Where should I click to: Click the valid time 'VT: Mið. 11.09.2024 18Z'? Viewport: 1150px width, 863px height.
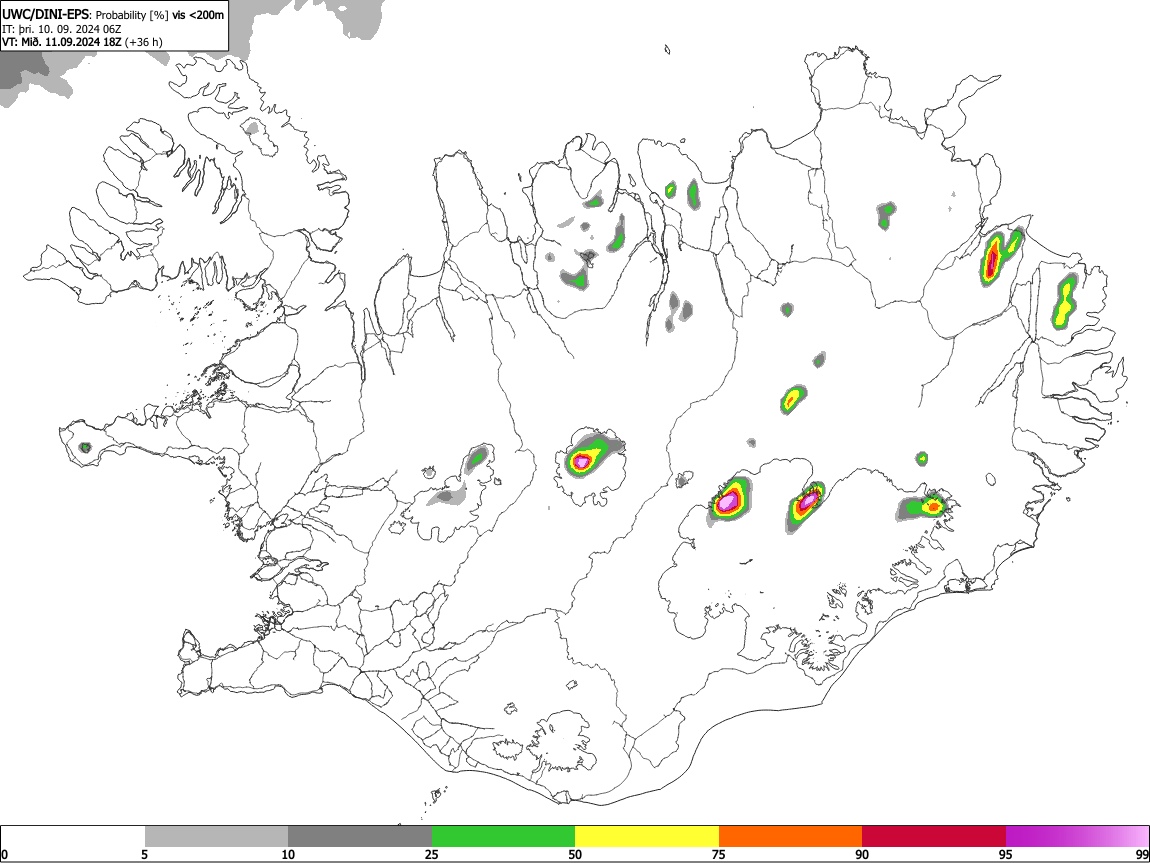point(62,42)
